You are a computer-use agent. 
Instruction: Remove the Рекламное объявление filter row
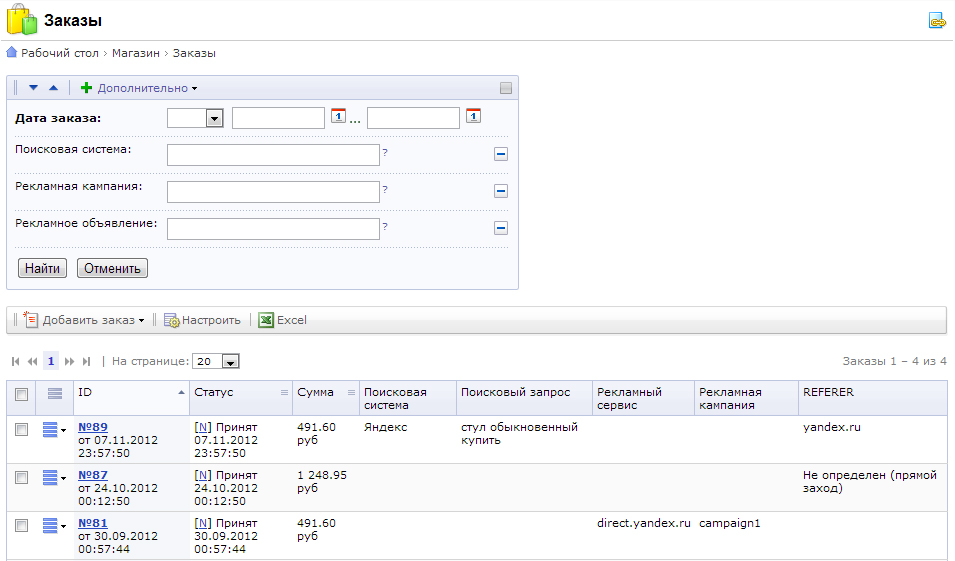[501, 228]
